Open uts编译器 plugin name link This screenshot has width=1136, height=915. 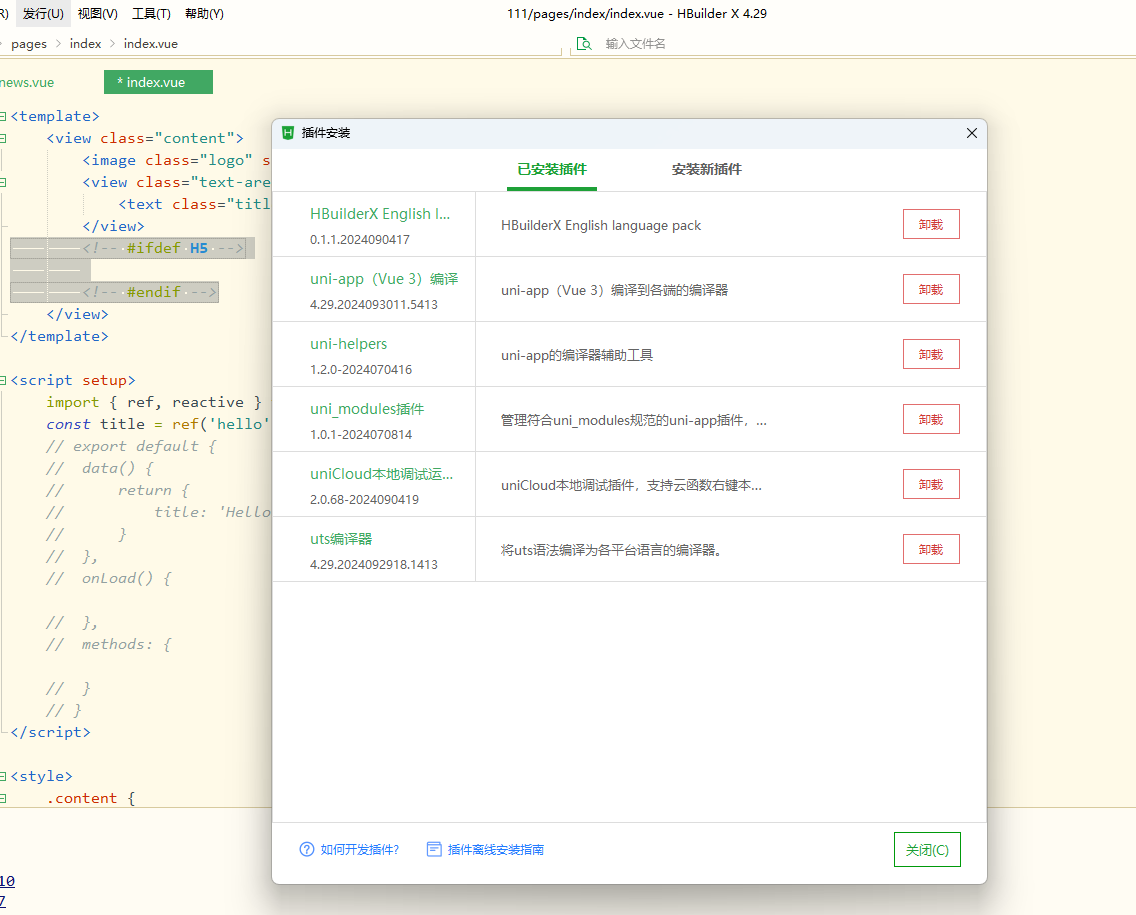[x=341, y=539]
